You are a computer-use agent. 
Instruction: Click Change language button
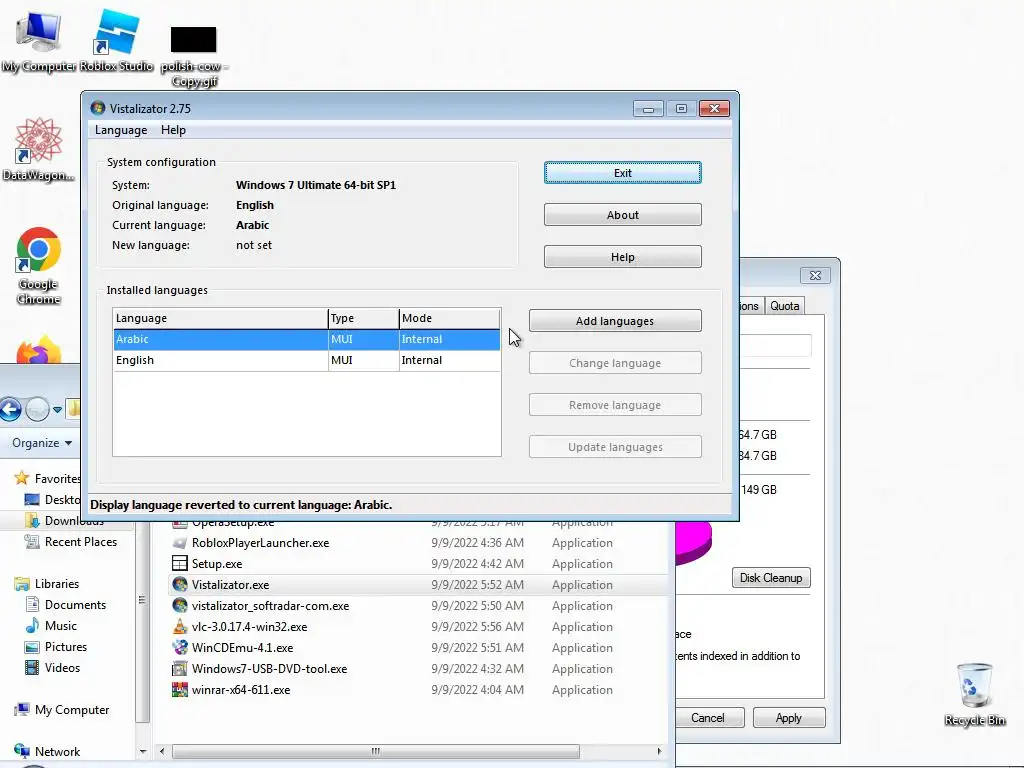(615, 362)
